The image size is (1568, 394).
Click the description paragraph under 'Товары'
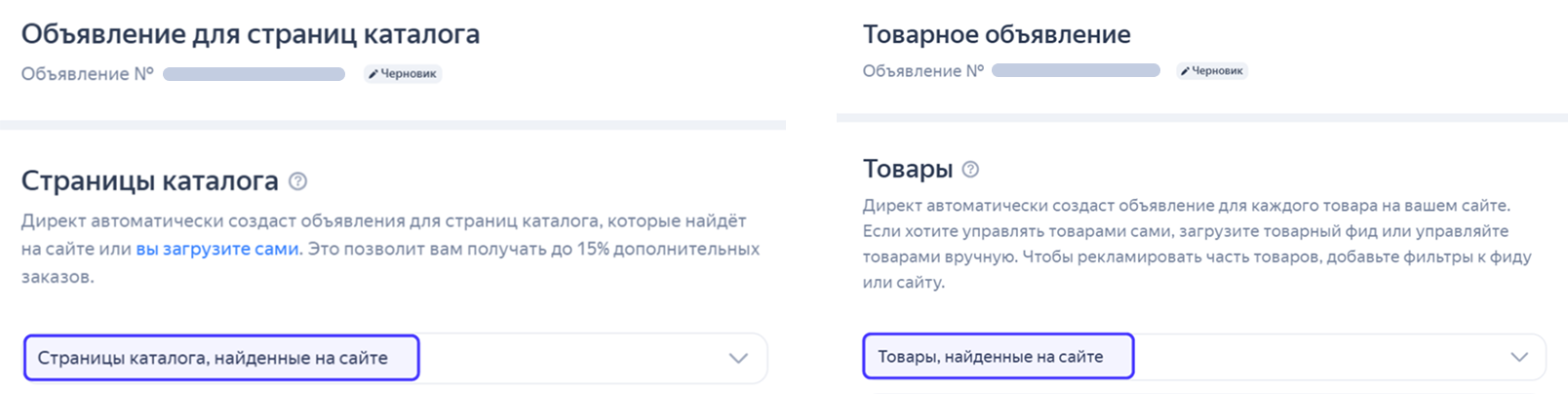click(1196, 244)
